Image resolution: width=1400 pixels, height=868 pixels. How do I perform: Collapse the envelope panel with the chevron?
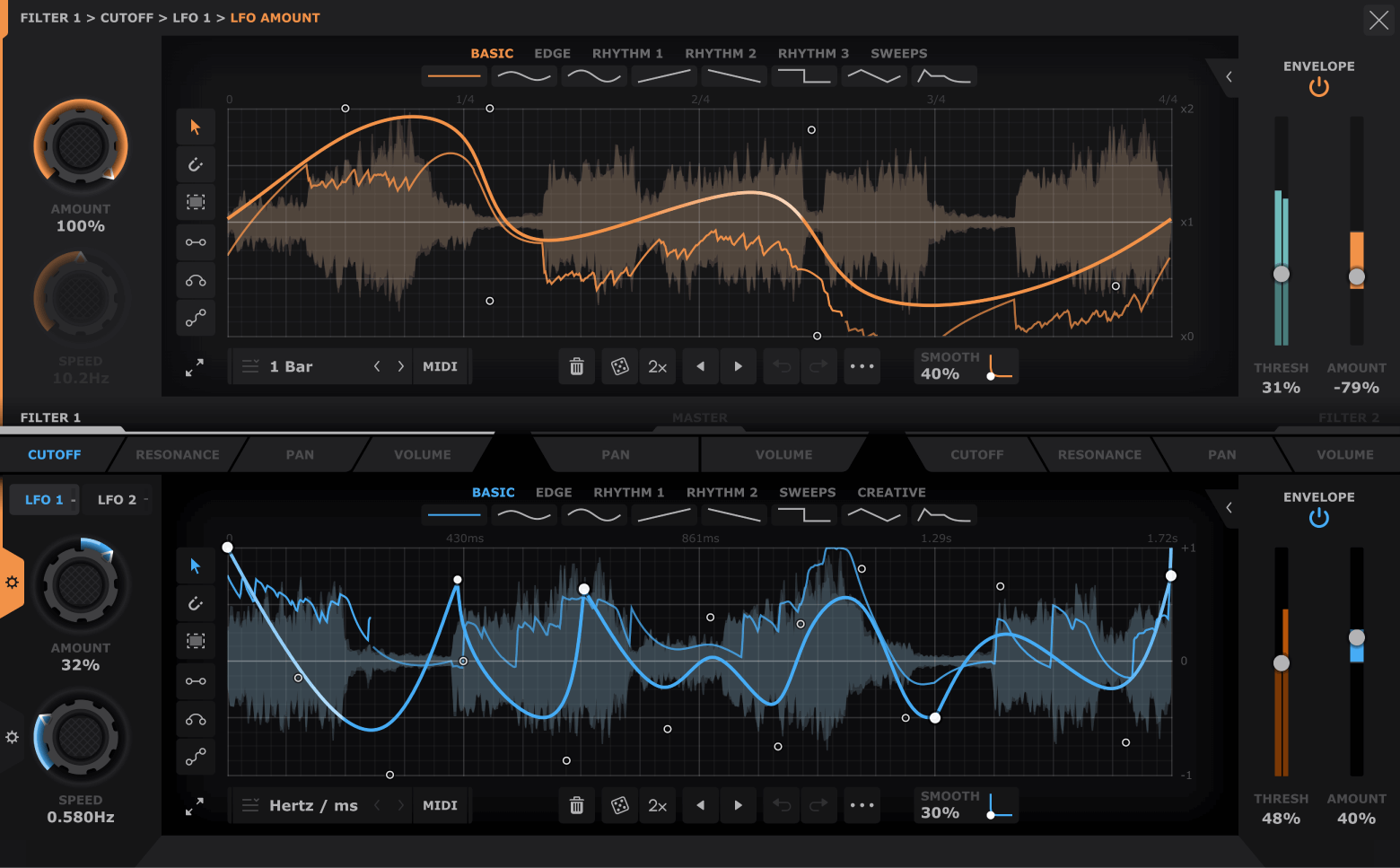pyautogui.click(x=1228, y=77)
